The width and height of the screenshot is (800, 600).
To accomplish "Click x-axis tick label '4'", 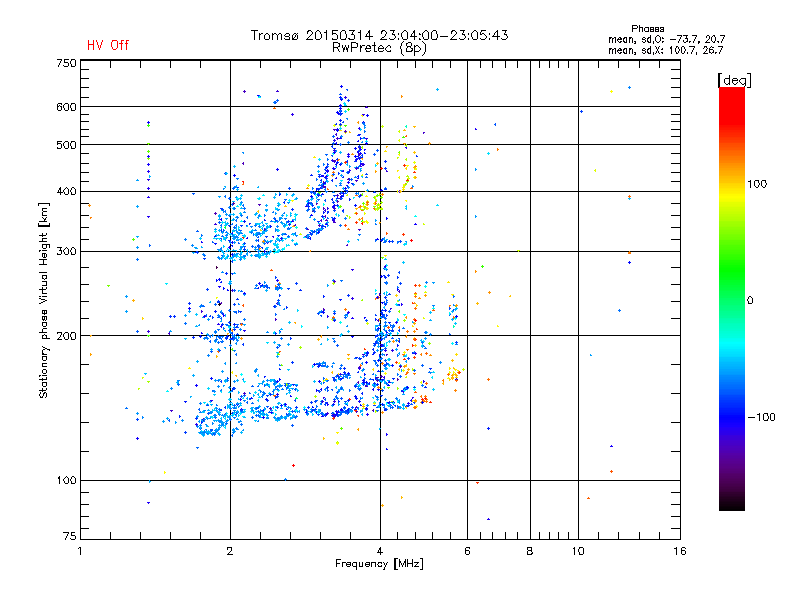I will coord(380,551).
